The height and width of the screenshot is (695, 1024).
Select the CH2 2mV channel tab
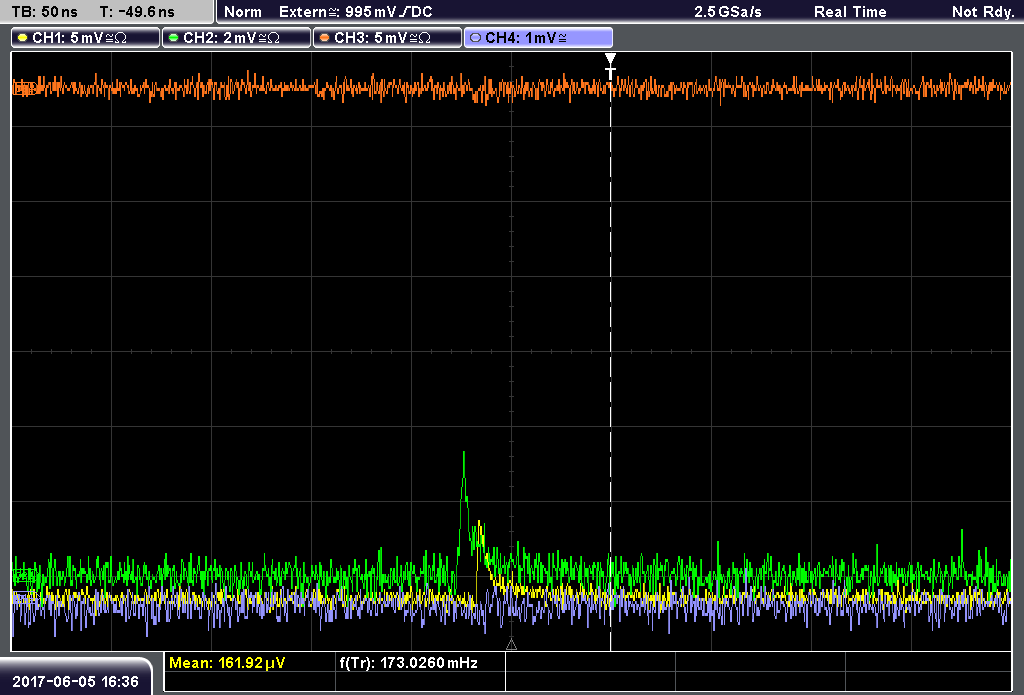click(x=236, y=38)
